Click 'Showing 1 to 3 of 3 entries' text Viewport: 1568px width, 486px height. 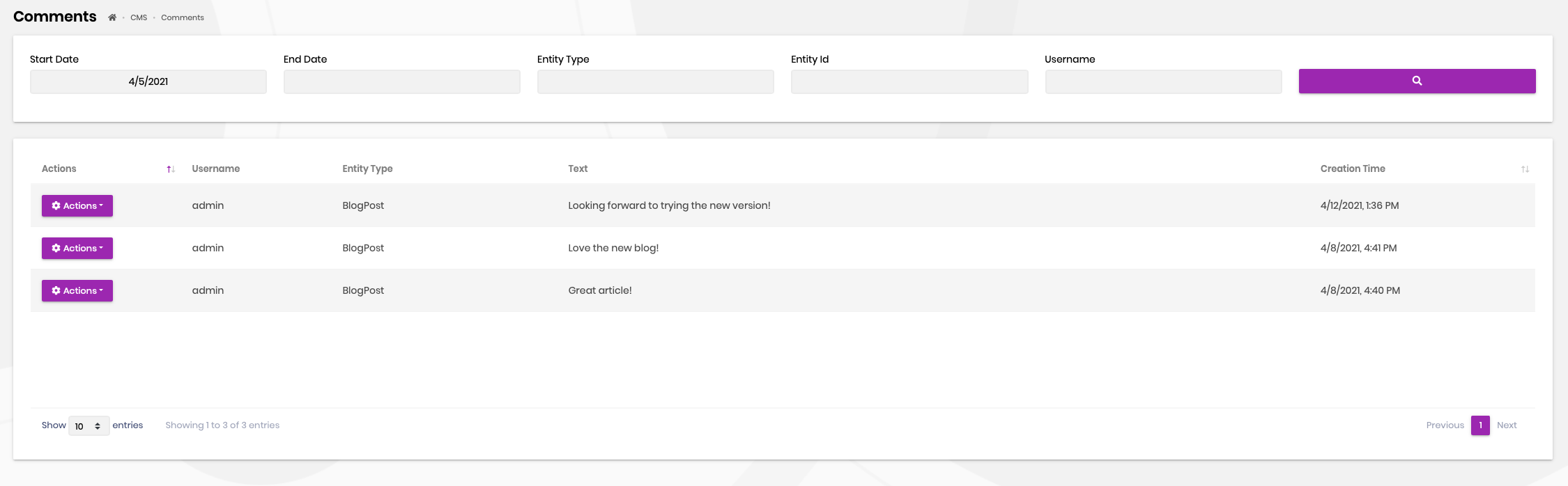pos(222,425)
